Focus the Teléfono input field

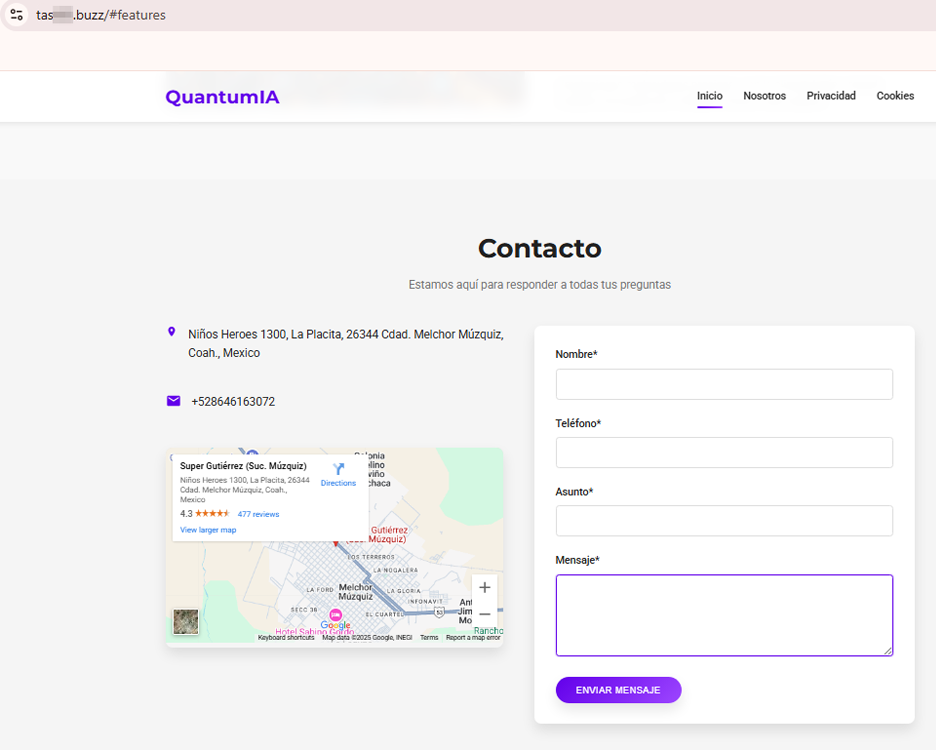pyautogui.click(x=724, y=452)
